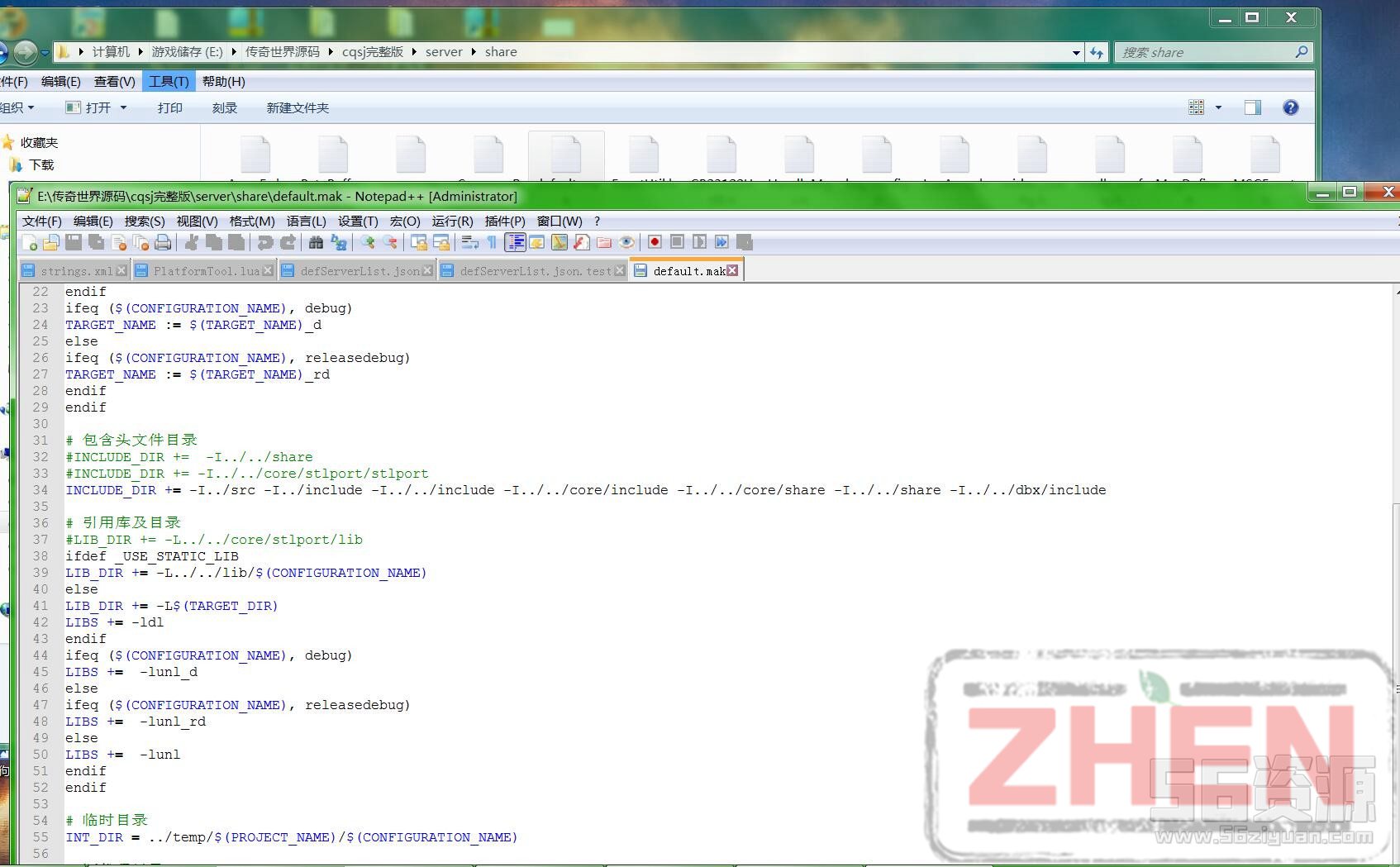
Task: Toggle Explorer preview pane button
Action: [1253, 107]
